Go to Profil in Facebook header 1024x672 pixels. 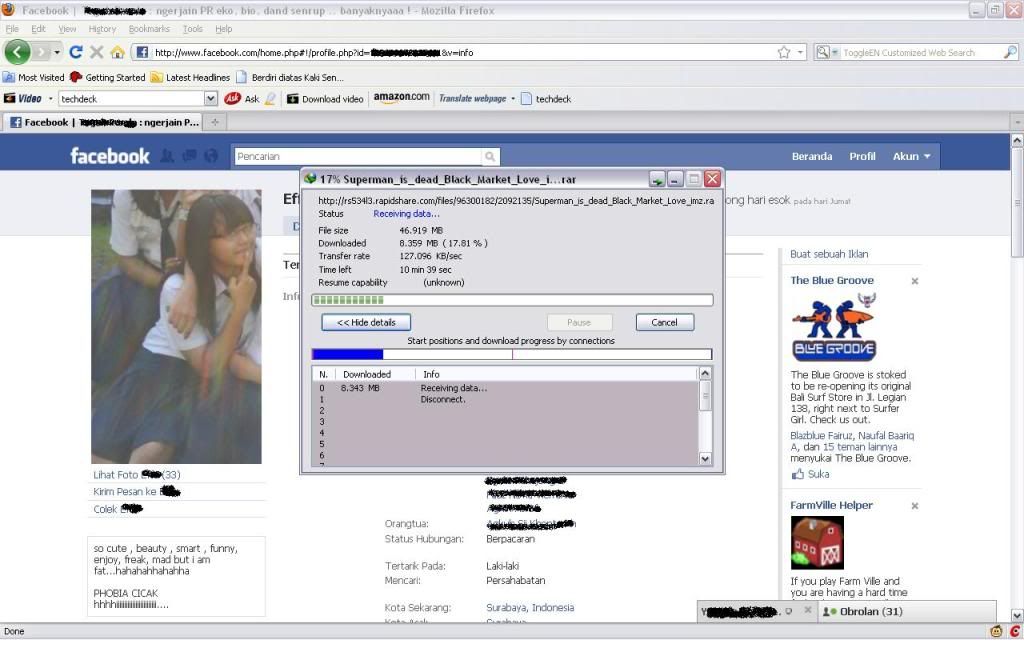click(x=862, y=156)
